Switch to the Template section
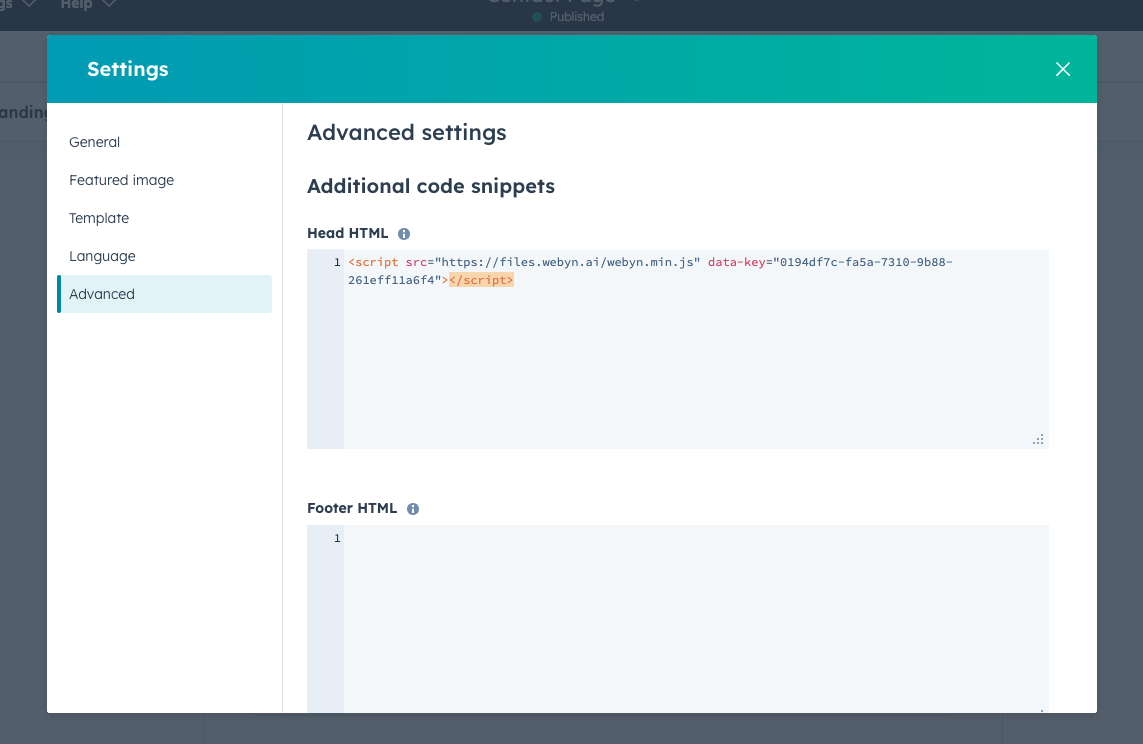This screenshot has height=744, width=1143. click(x=164, y=218)
